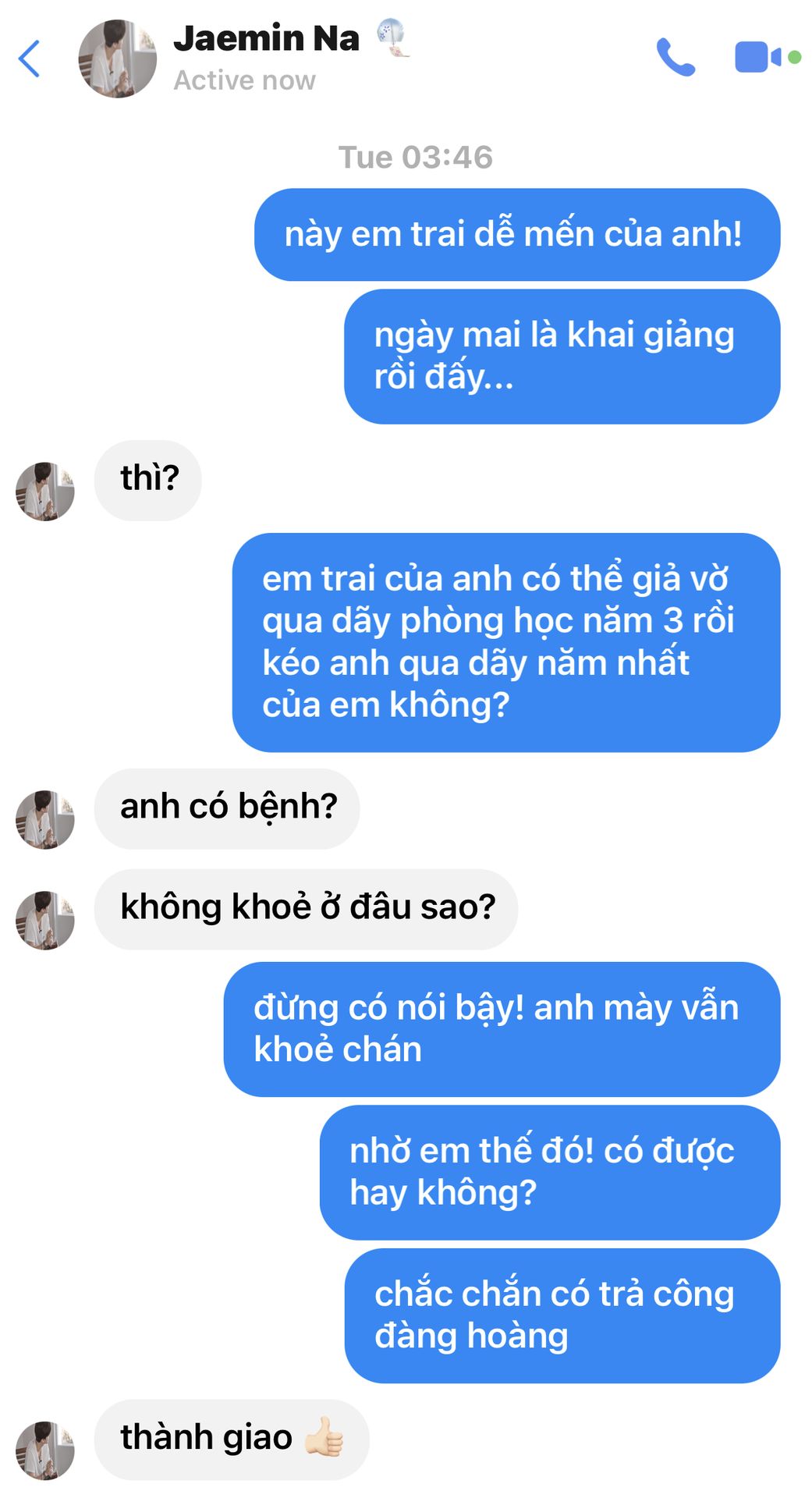This screenshot has width=812, height=1498.
Task: Select message about "dãy phòng học năm 3"
Action: (x=506, y=643)
